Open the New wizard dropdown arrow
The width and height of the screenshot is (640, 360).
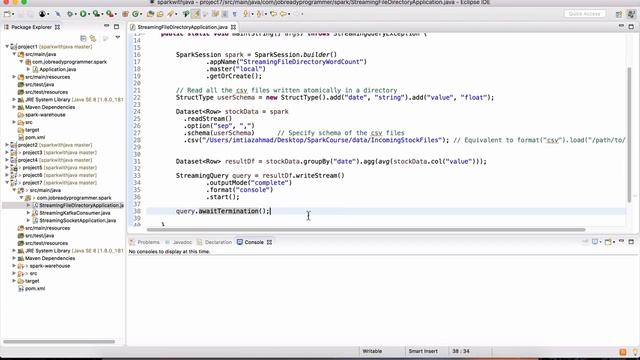pyautogui.click(x=13, y=14)
